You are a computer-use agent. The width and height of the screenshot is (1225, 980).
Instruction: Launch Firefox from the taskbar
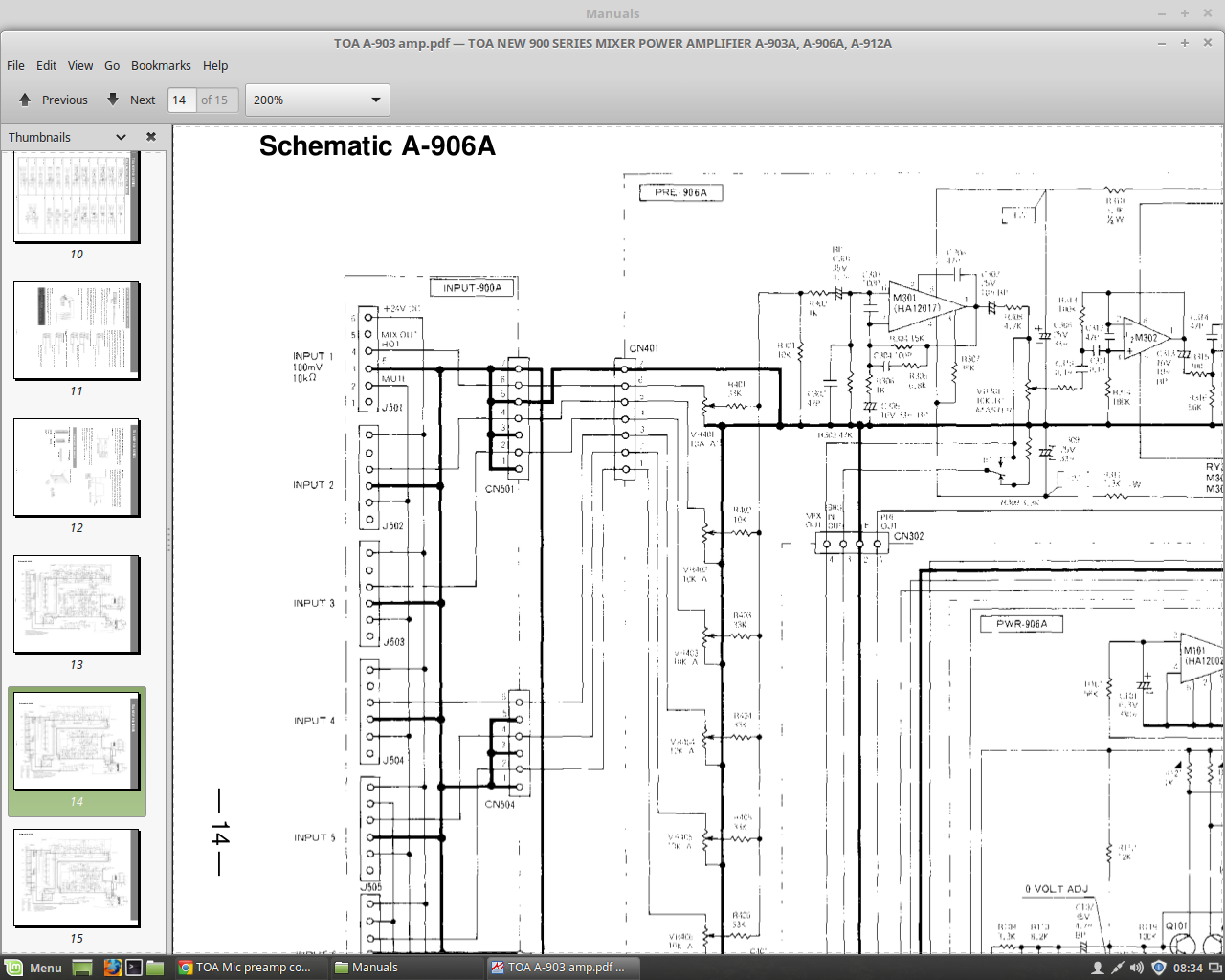point(112,968)
